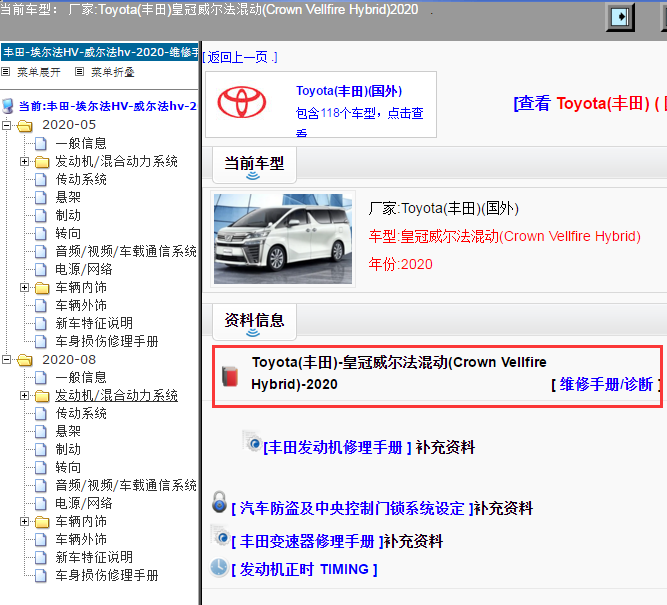
Task: Open 转向 under 2020-08
Action: point(68,468)
